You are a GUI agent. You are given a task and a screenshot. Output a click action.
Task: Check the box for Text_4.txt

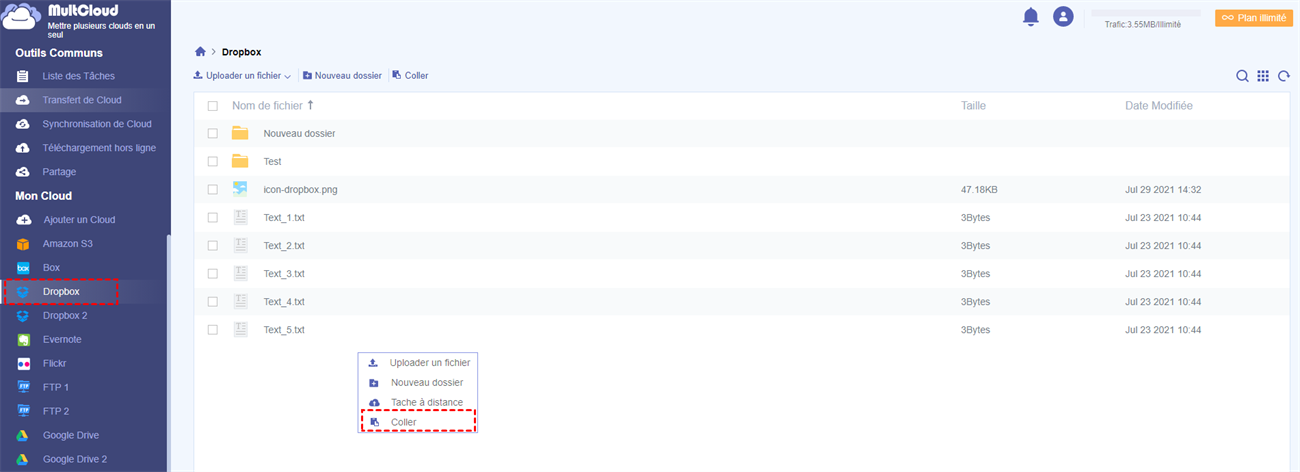click(x=212, y=301)
